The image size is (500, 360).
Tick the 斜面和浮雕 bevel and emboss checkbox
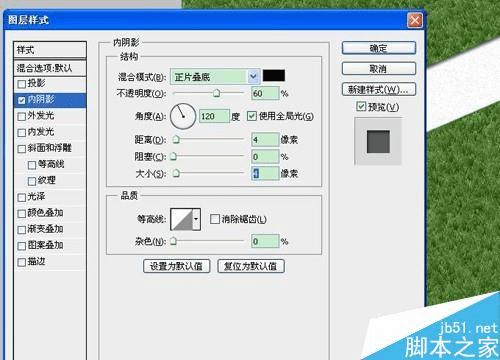tap(22, 149)
